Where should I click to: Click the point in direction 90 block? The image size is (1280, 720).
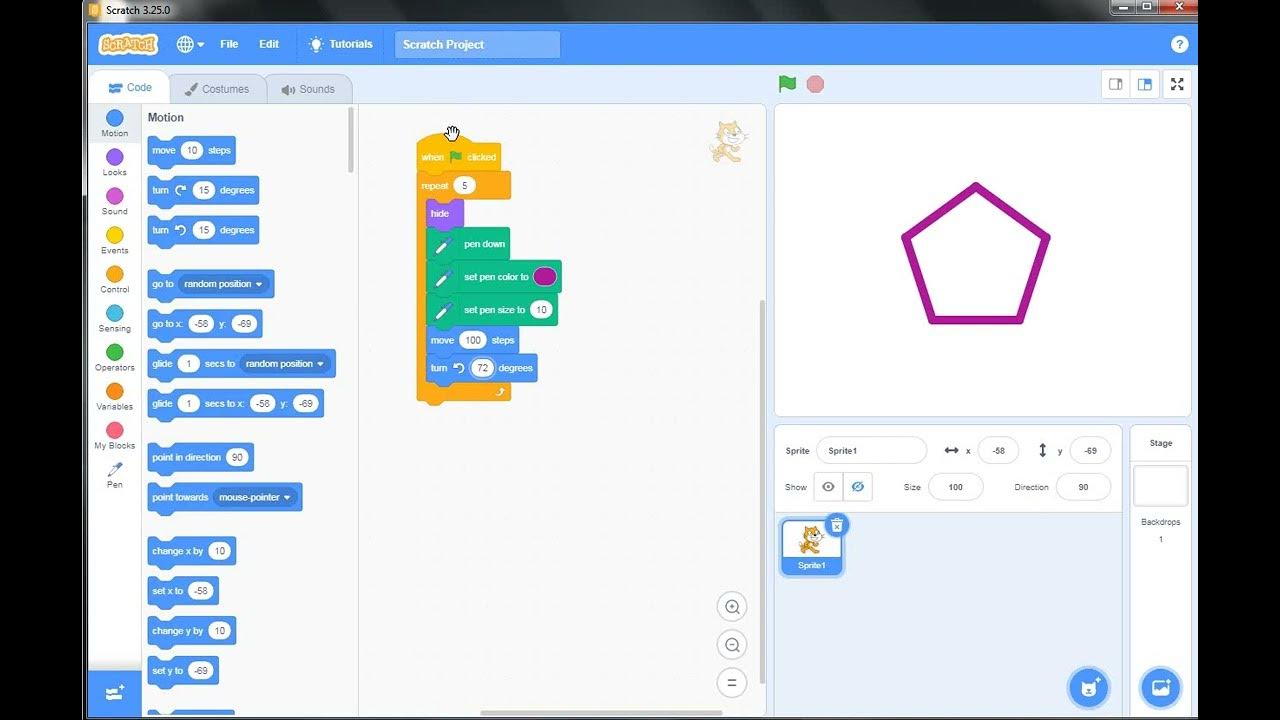pyautogui.click(x=200, y=457)
